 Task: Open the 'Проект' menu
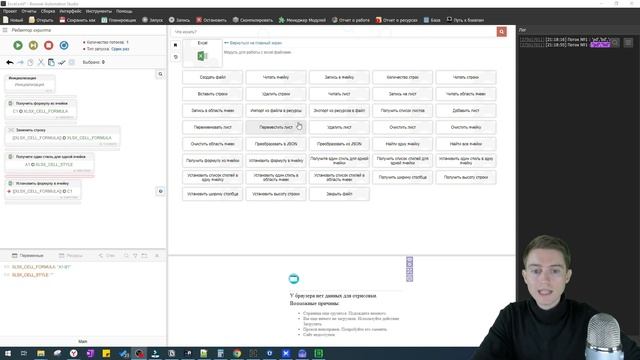pyautogui.click(x=10, y=11)
